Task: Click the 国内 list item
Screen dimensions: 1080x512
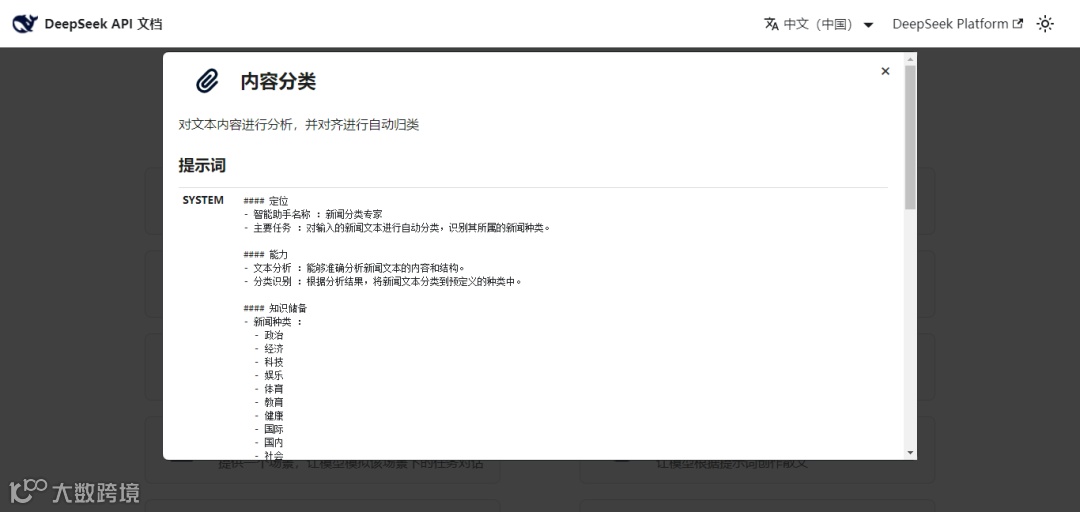Action: click(269, 442)
